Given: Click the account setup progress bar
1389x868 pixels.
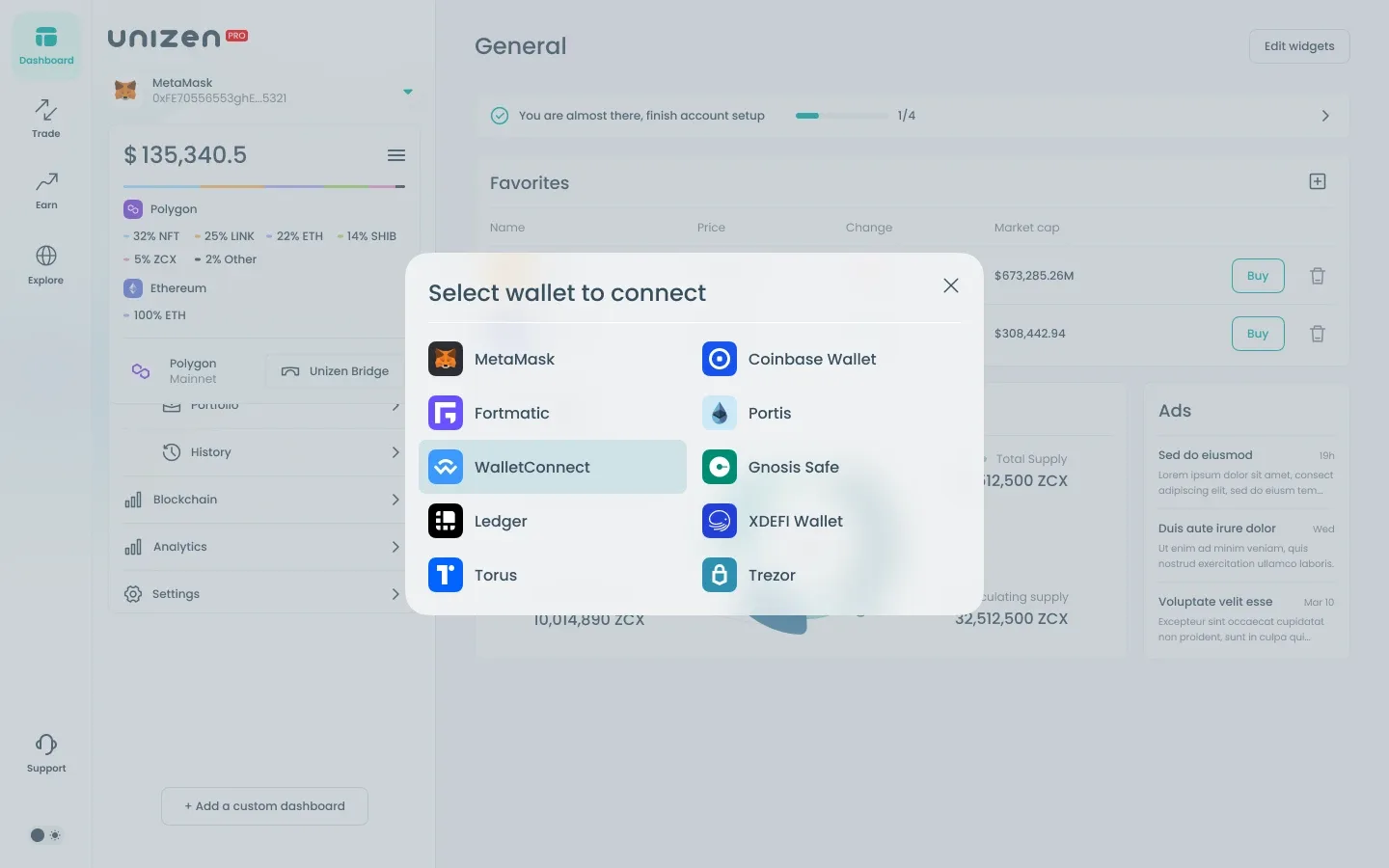Looking at the screenshot, I should (841, 116).
